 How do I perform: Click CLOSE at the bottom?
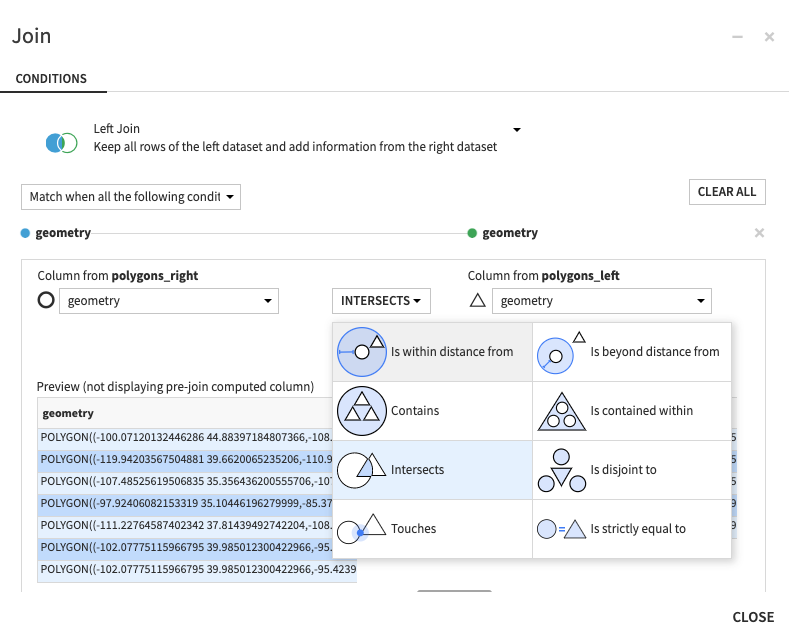click(x=753, y=617)
